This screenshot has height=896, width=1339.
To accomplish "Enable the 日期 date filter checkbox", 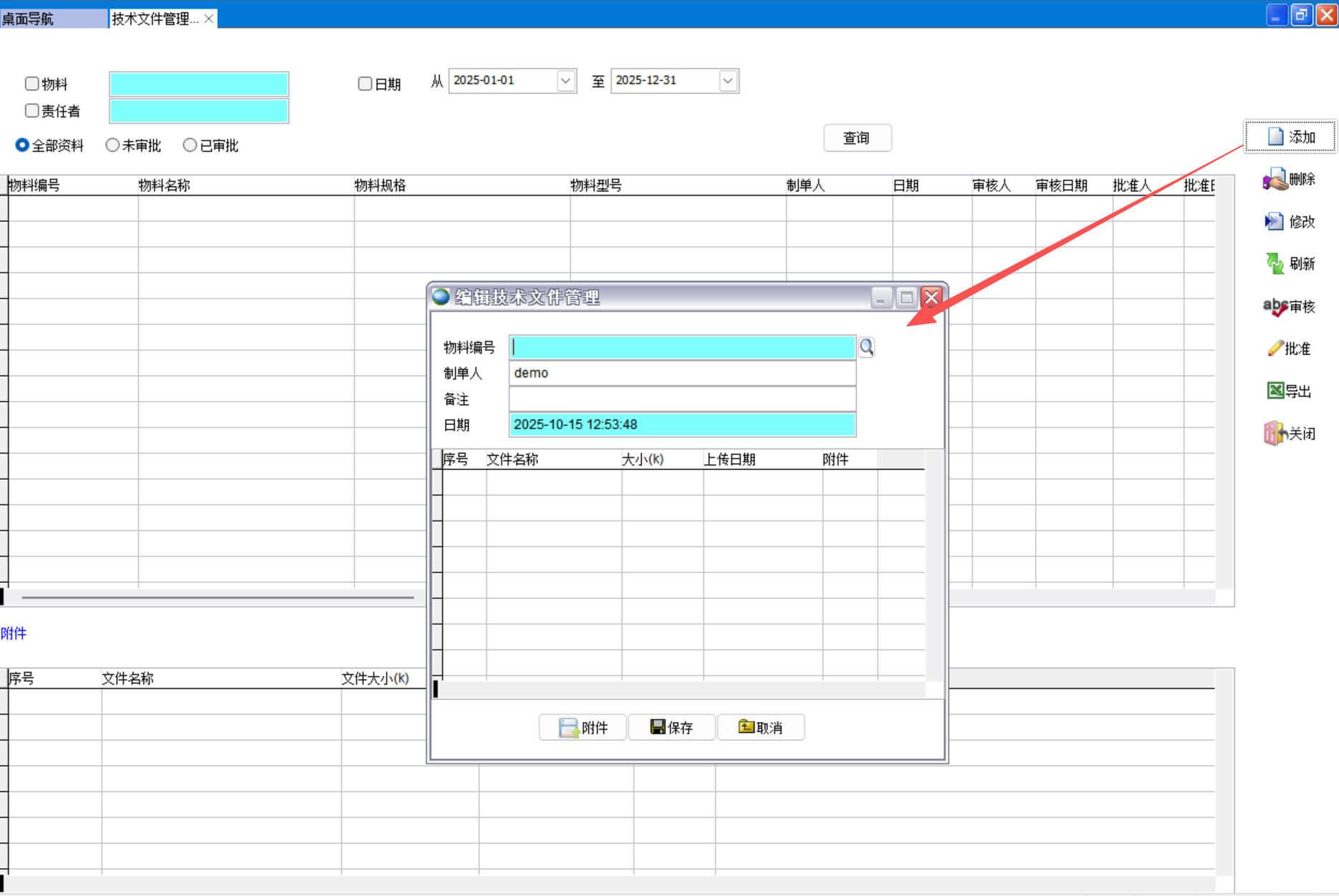I will [x=365, y=84].
